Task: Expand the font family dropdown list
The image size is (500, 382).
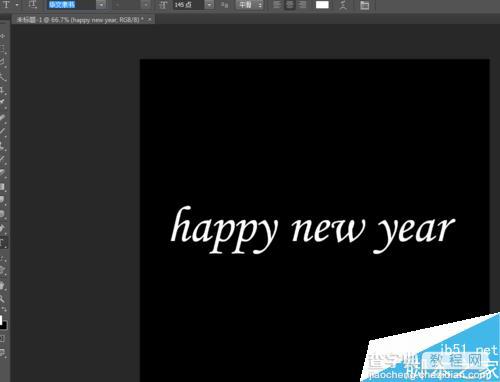Action: point(101,5)
